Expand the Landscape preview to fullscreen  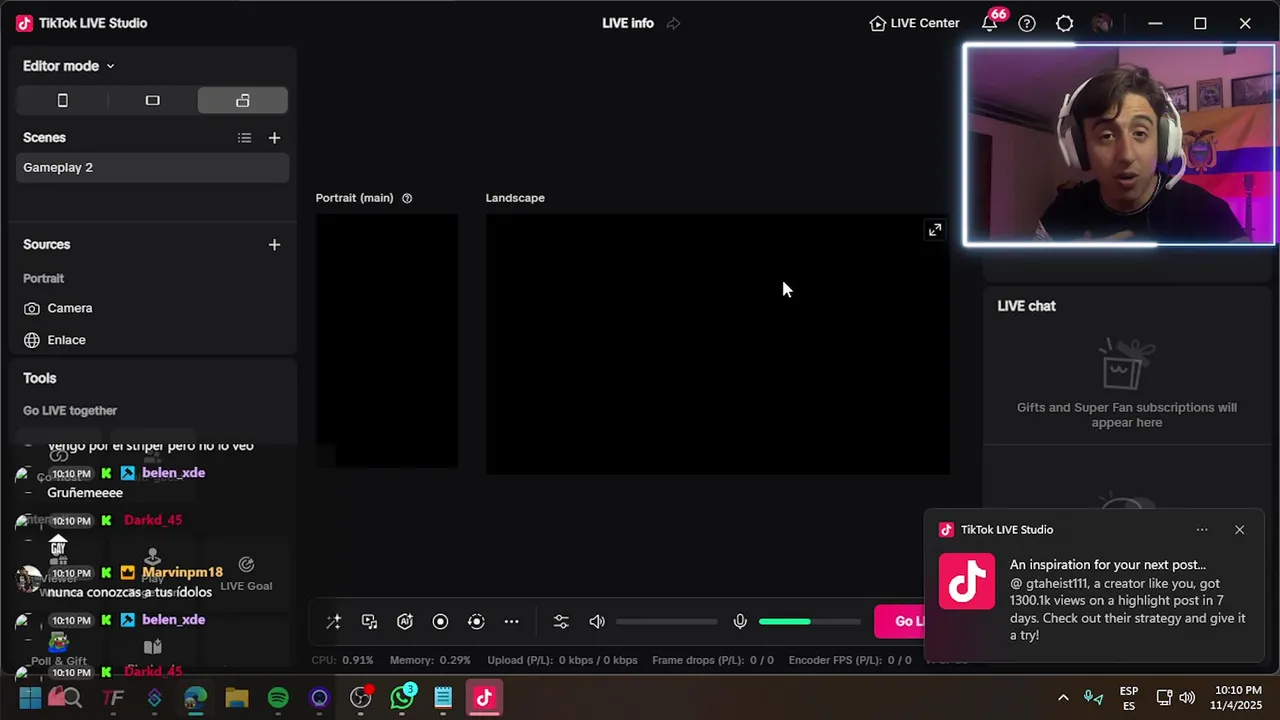click(934, 230)
